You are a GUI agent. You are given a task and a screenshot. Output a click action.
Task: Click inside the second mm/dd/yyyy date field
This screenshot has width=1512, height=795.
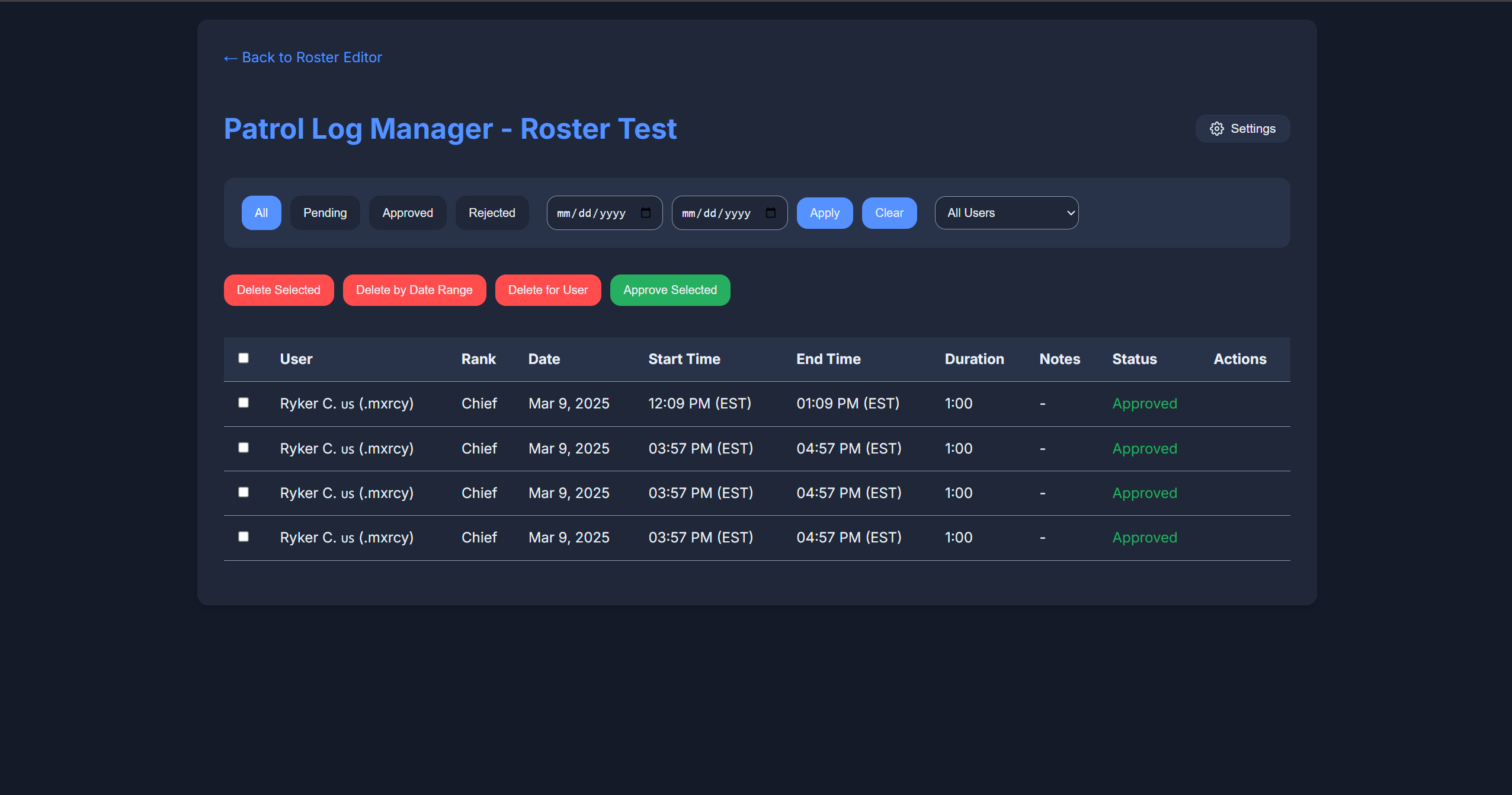tap(717, 213)
